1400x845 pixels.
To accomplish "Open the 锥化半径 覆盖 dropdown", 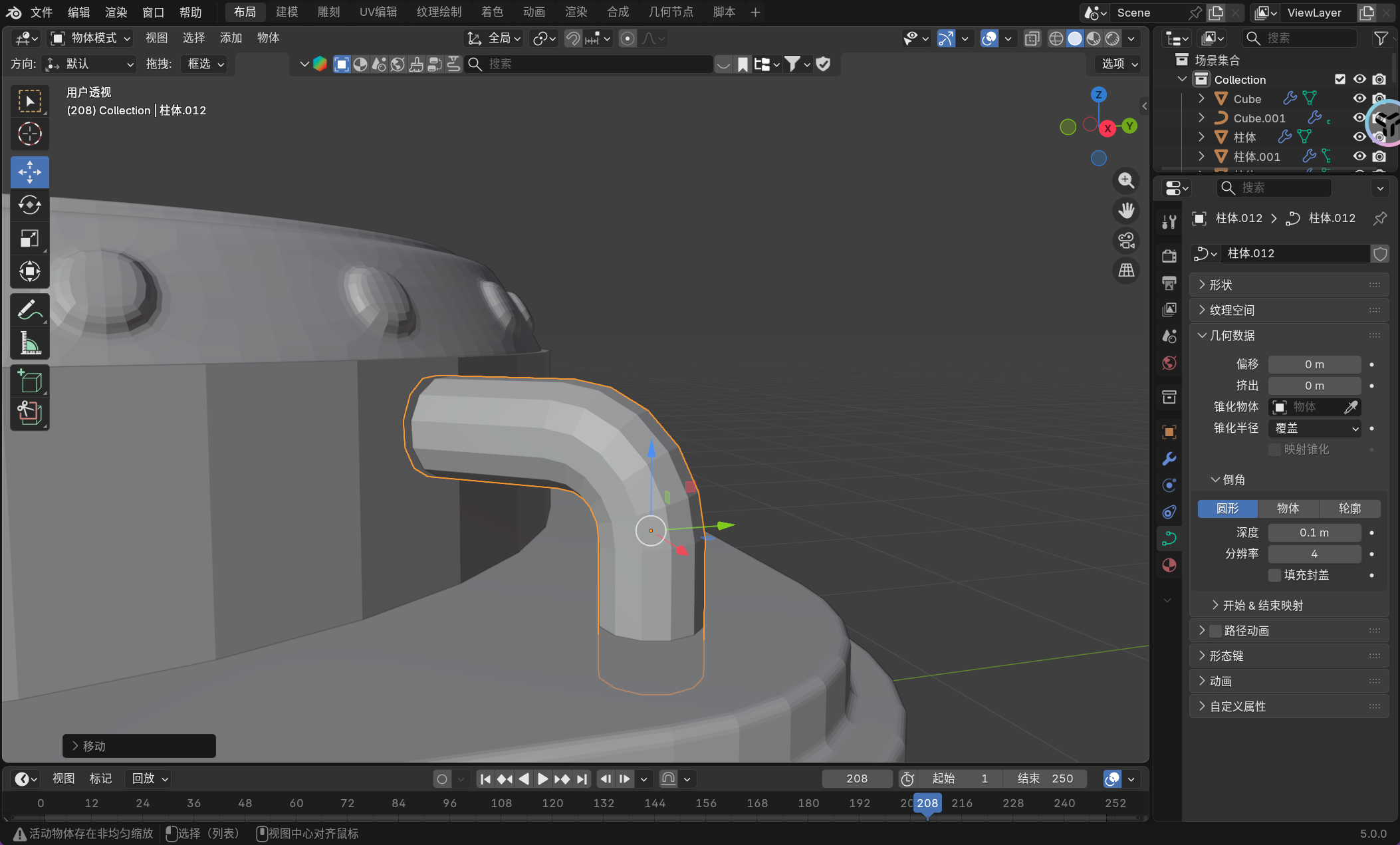I will click(1314, 428).
